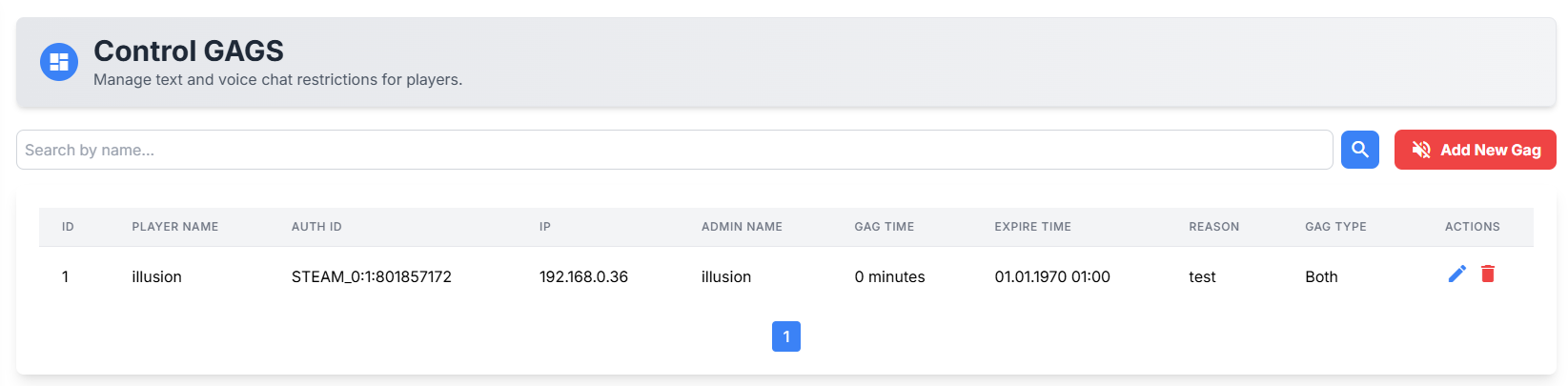Select the STEAM_0:1:801857172 auth ID cell
This screenshot has width=1568, height=386.
point(371,276)
